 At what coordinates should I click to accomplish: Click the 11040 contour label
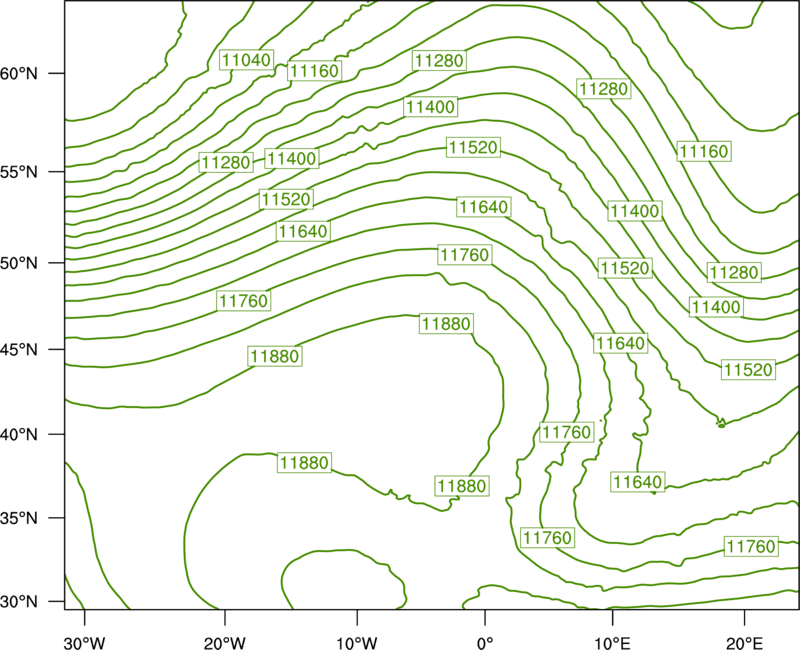click(x=247, y=60)
